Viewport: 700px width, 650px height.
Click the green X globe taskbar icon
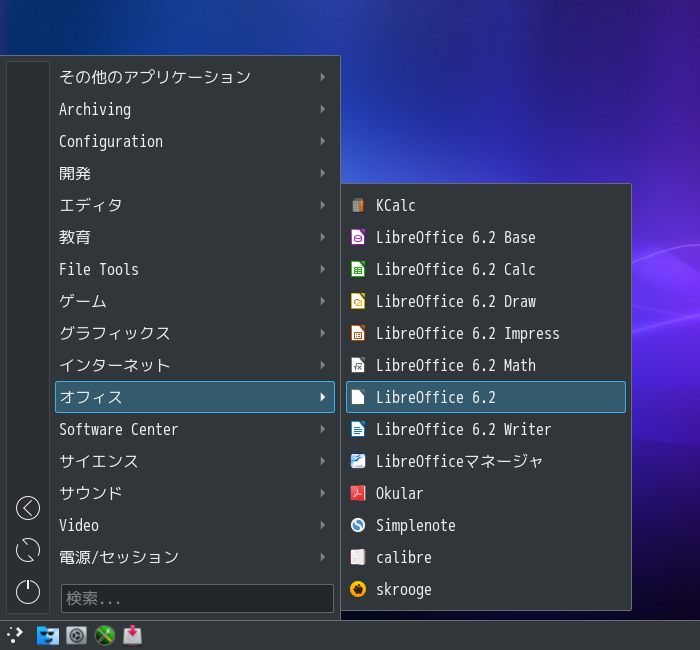click(x=105, y=635)
